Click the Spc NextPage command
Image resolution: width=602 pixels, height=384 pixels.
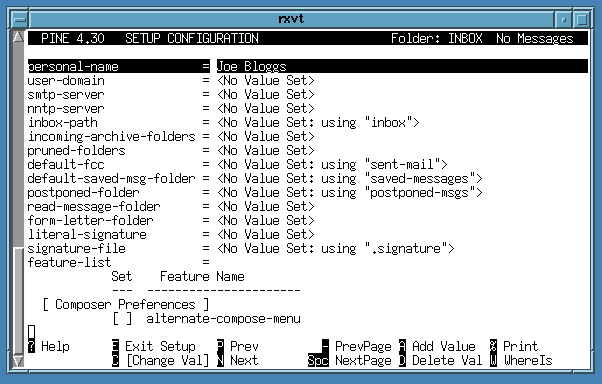coord(350,361)
